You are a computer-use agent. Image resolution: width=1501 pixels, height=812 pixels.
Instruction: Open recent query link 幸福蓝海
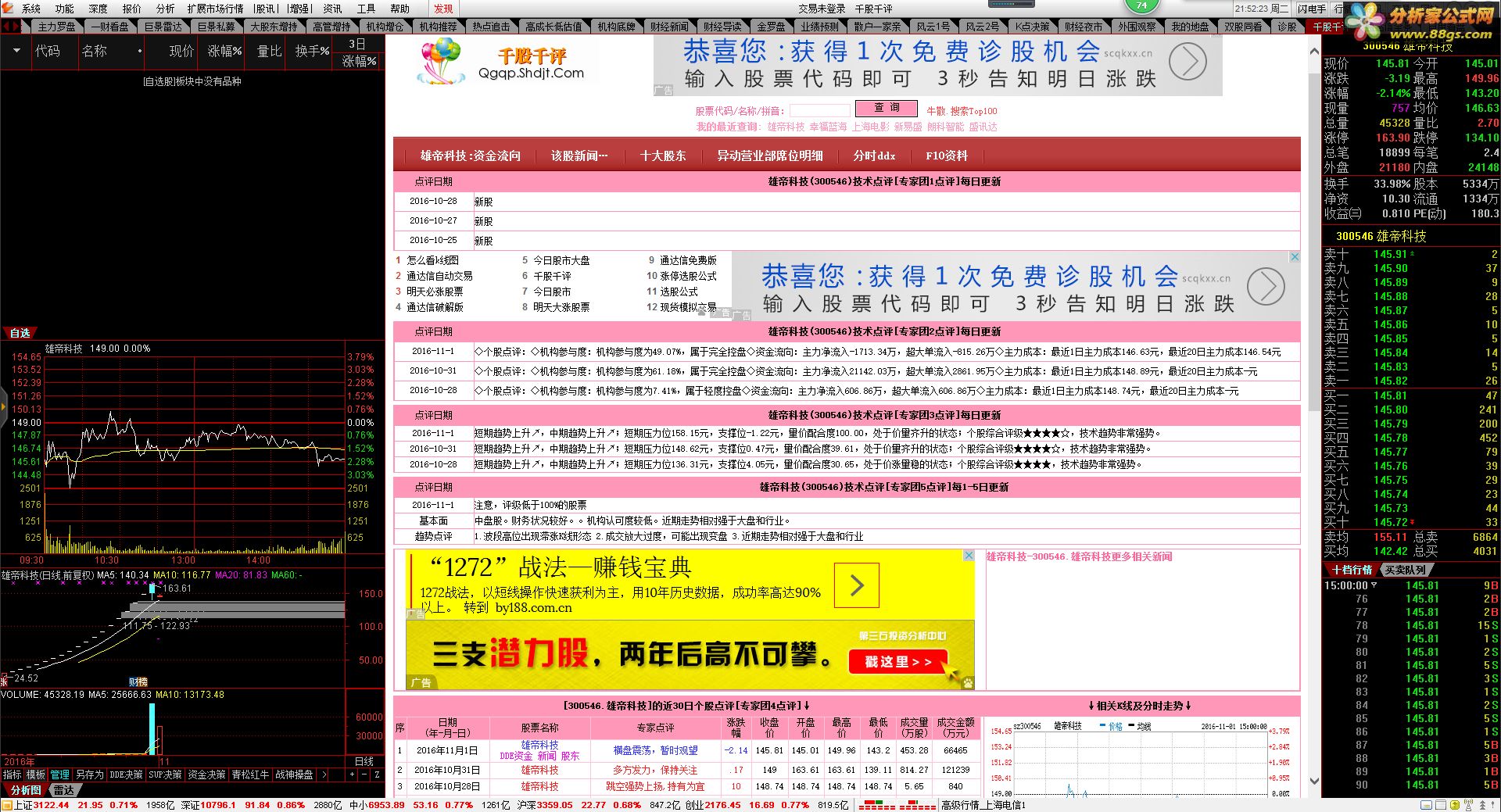pyautogui.click(x=828, y=127)
